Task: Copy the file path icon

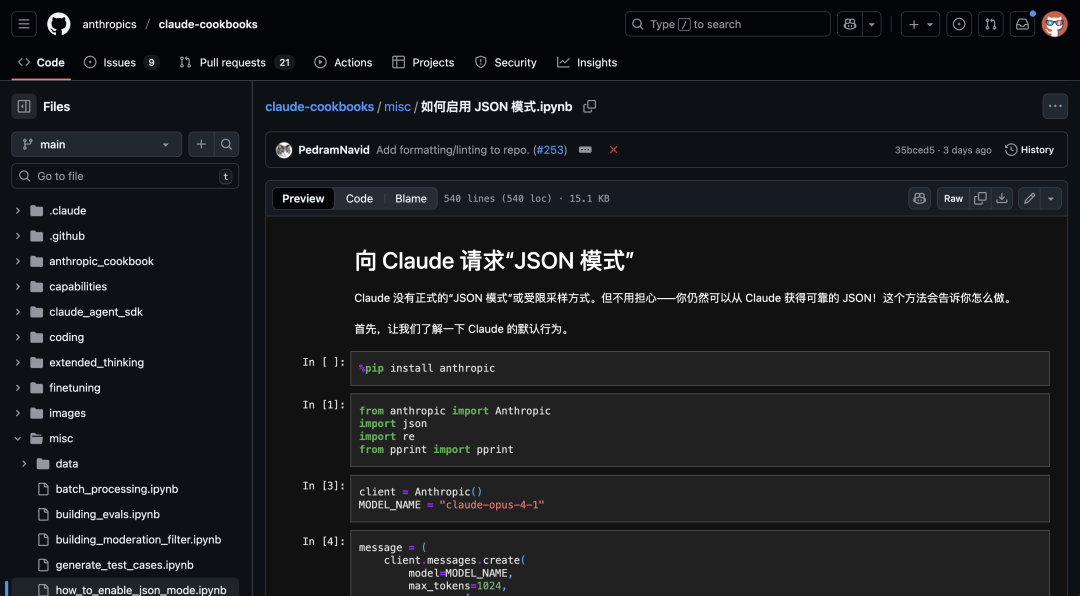Action: (x=590, y=107)
